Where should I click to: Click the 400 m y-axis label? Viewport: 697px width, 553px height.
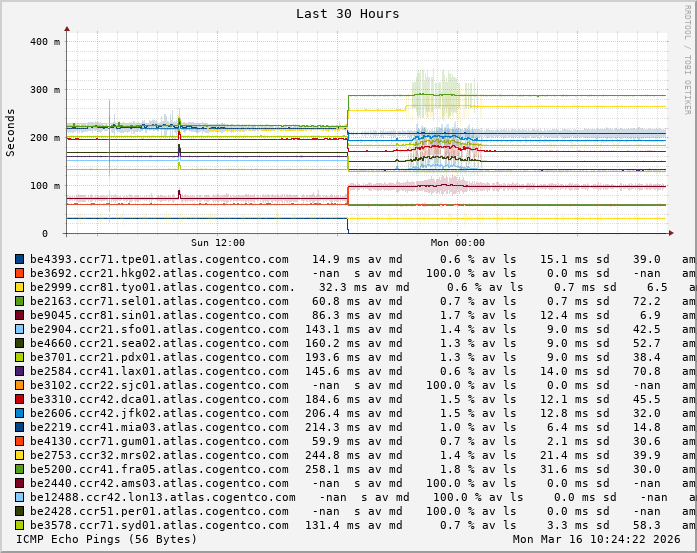click(x=44, y=42)
